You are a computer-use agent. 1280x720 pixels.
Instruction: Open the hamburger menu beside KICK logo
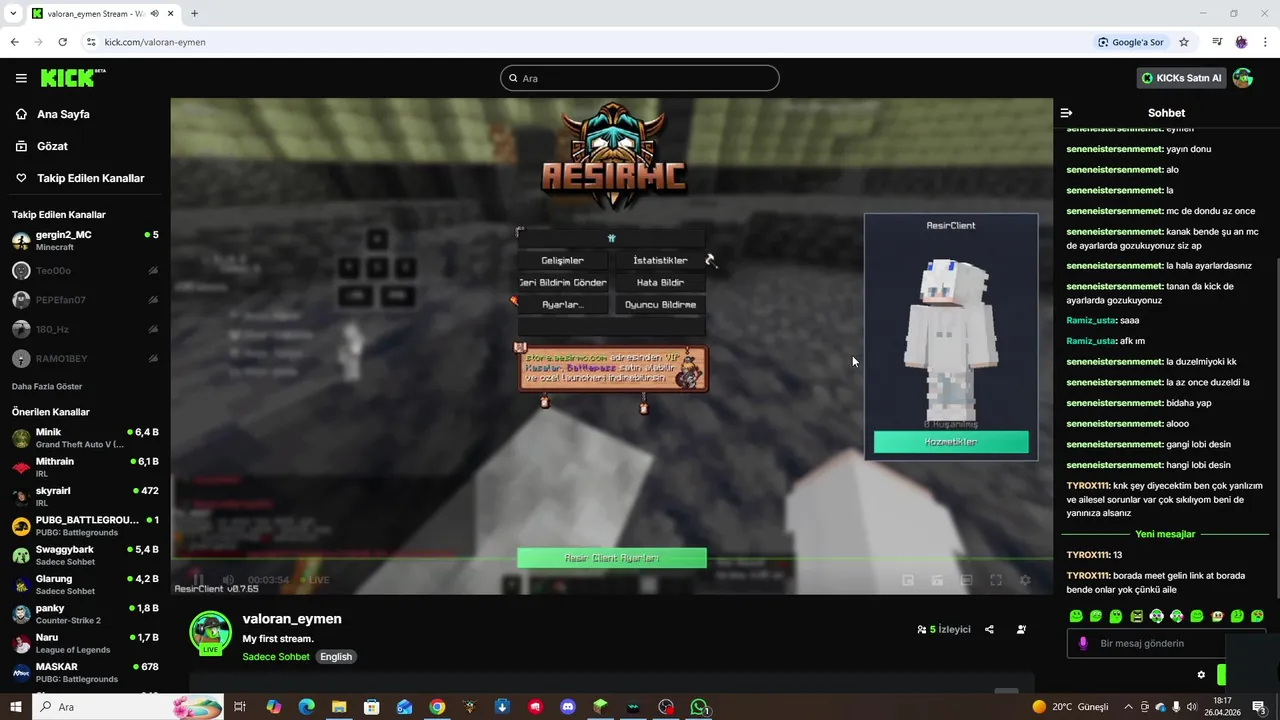(x=21, y=78)
